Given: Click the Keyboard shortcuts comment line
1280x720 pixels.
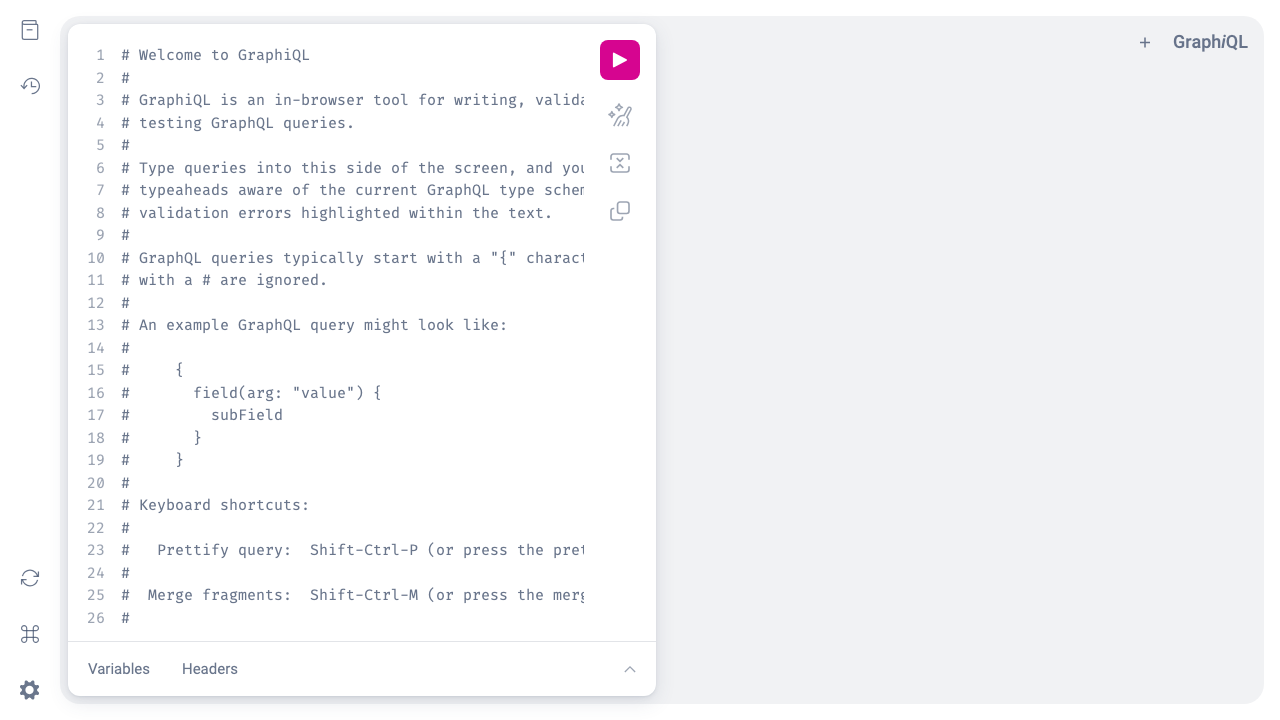Looking at the screenshot, I should (215, 505).
